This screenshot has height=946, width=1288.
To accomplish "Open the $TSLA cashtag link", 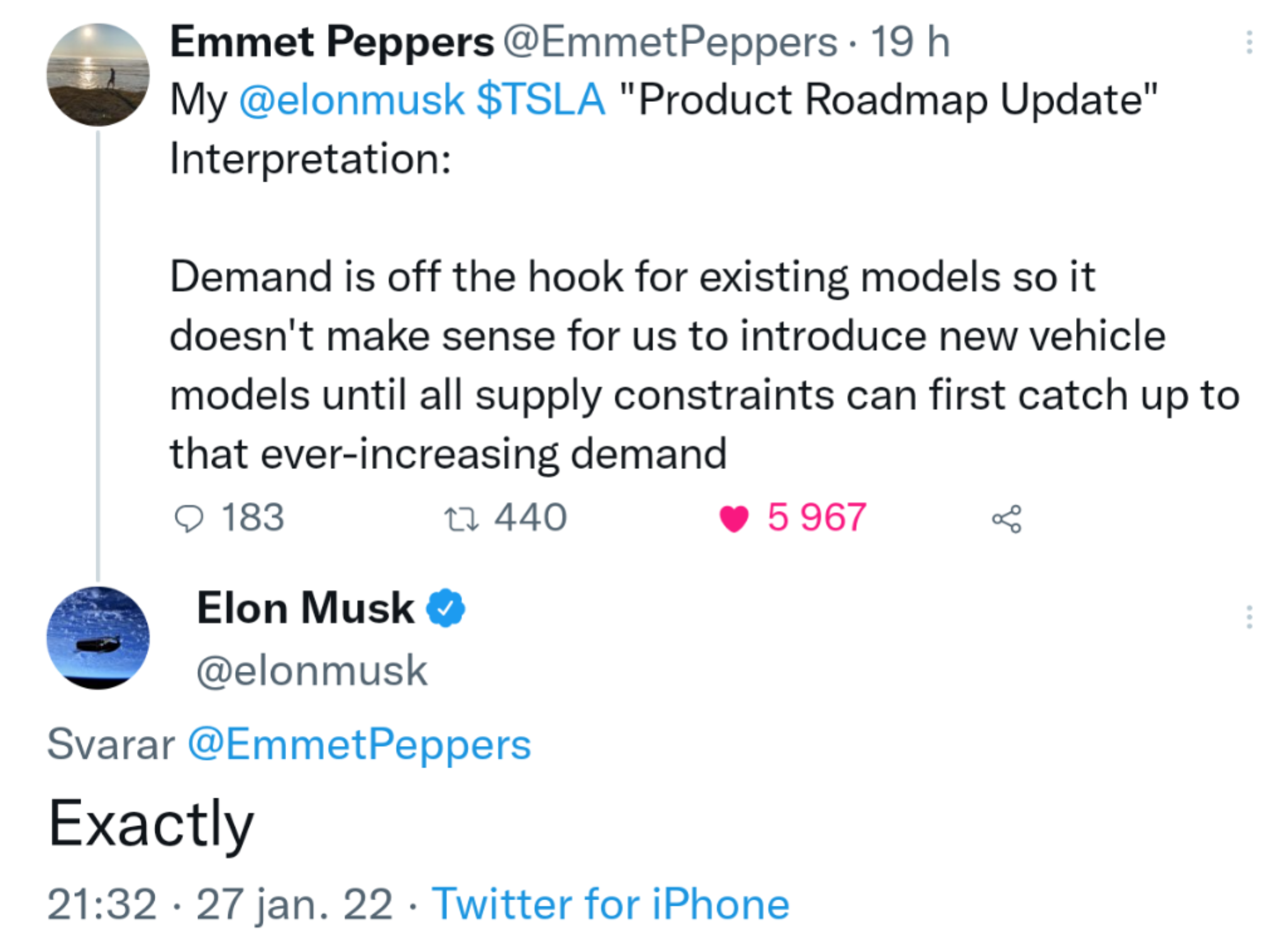I will click(541, 100).
